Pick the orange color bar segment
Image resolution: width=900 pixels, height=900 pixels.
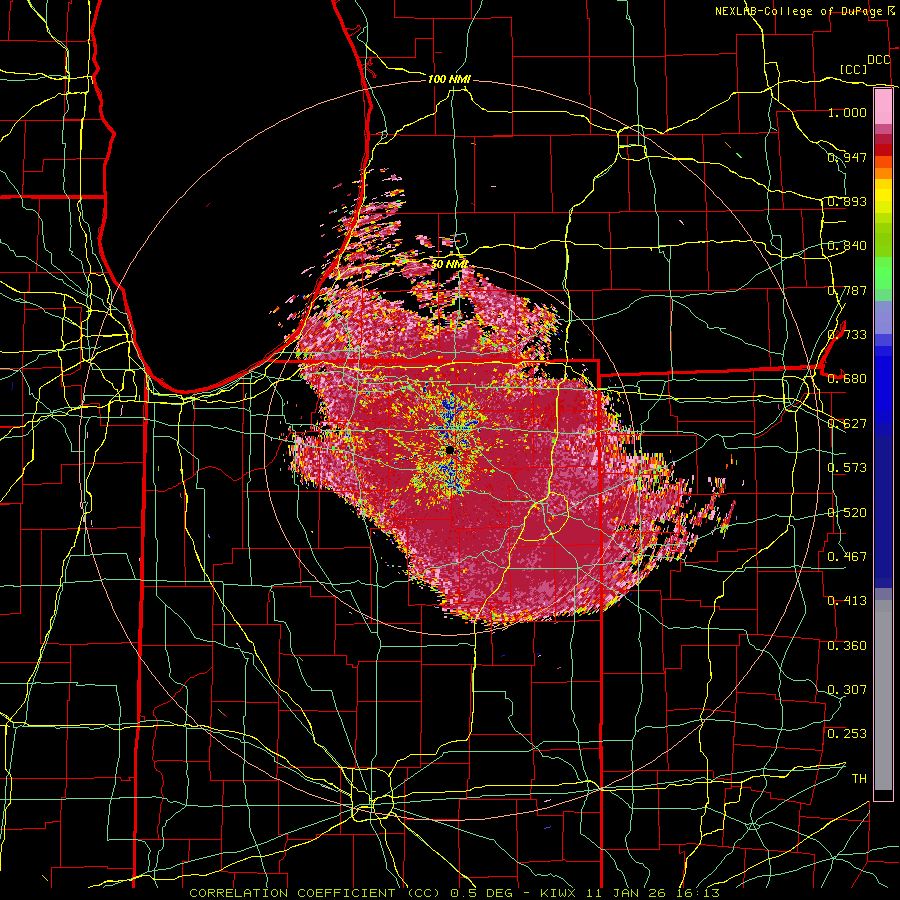point(883,173)
